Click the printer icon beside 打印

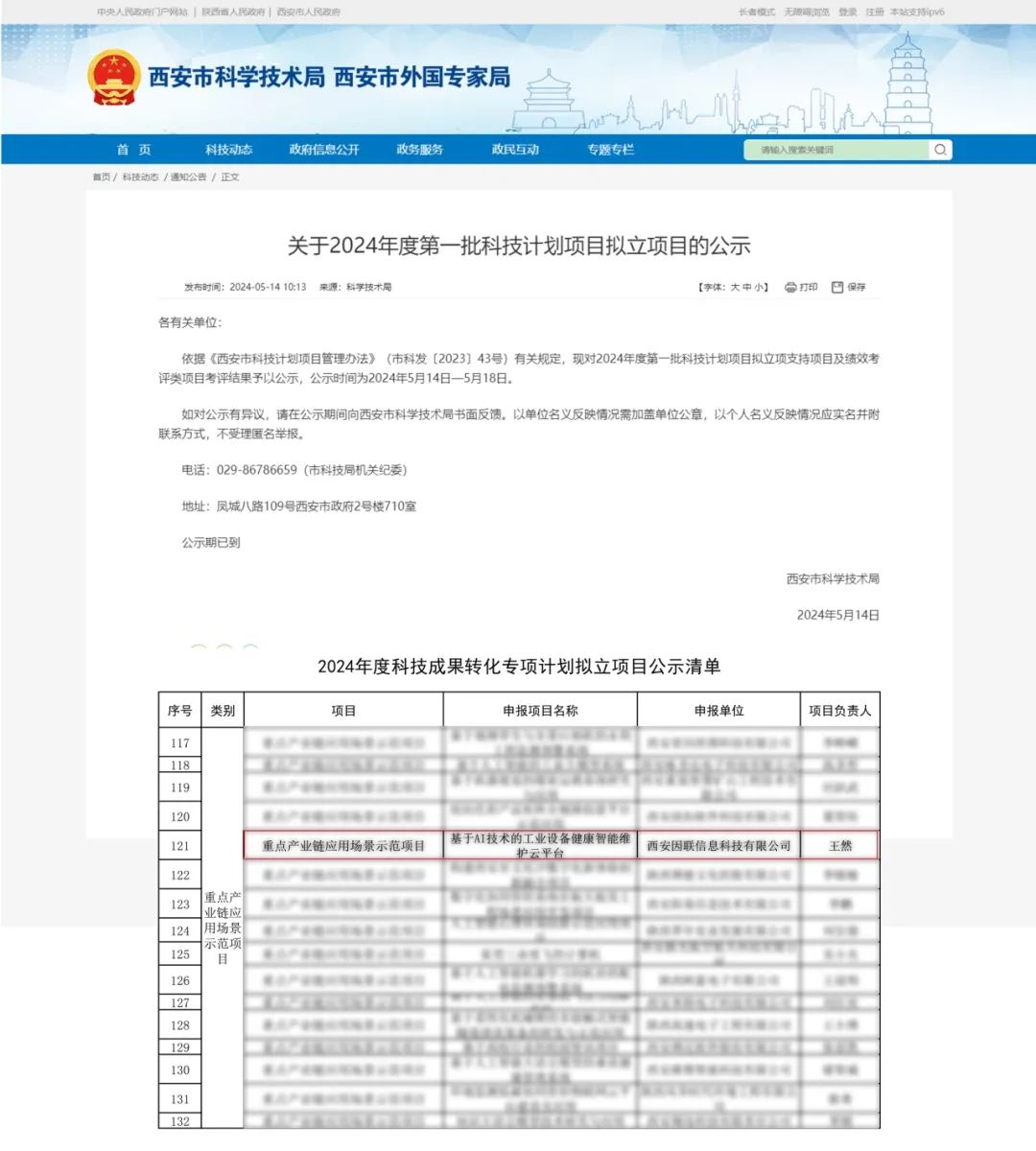coord(790,287)
